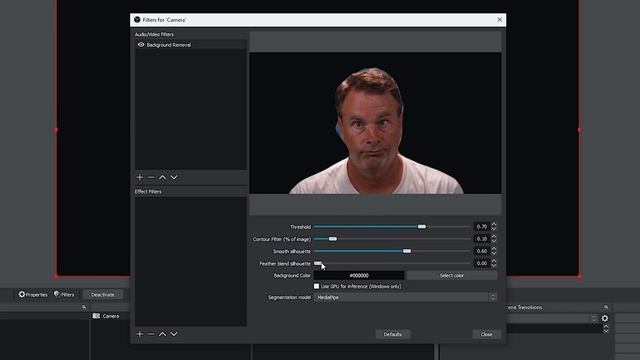Close the Filters for 'Camera' window
Screen dimensions: 640x360
tap(500, 20)
